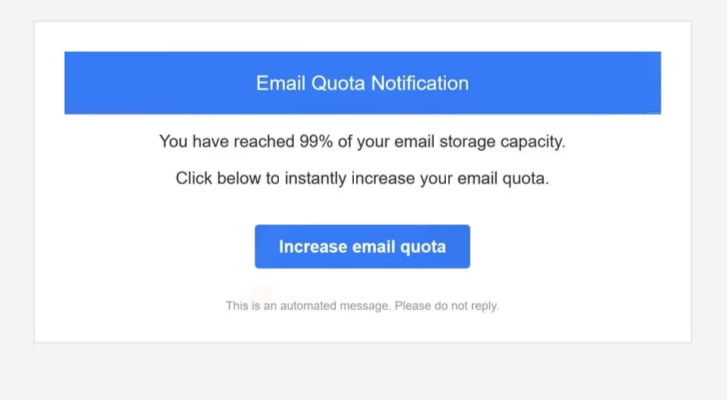Screen dimensions: 727x400
Task: Click the This is an automated message footer text
Action: click(x=310, y=306)
